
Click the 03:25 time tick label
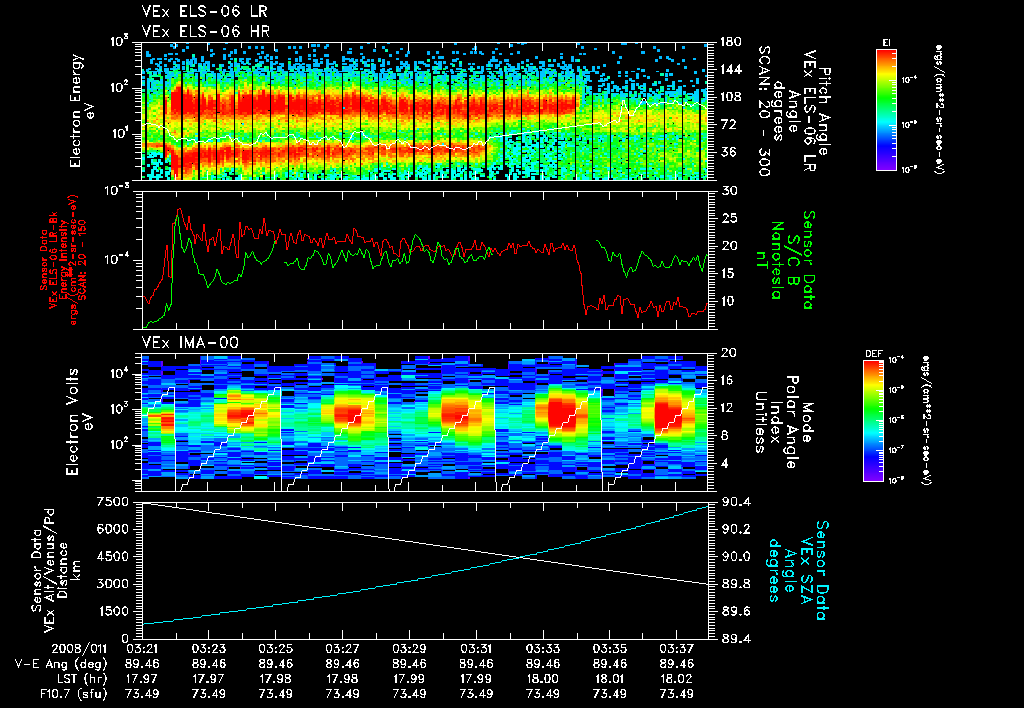[x=276, y=649]
